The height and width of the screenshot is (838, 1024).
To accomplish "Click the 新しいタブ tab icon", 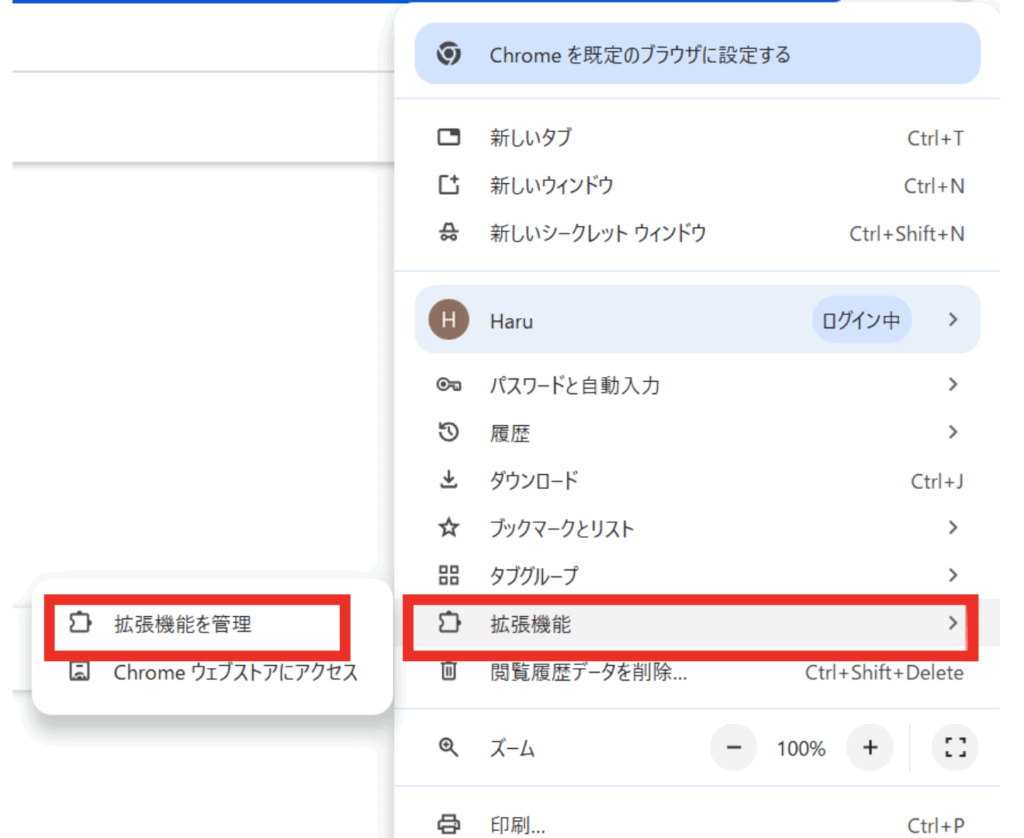I will 449,137.
